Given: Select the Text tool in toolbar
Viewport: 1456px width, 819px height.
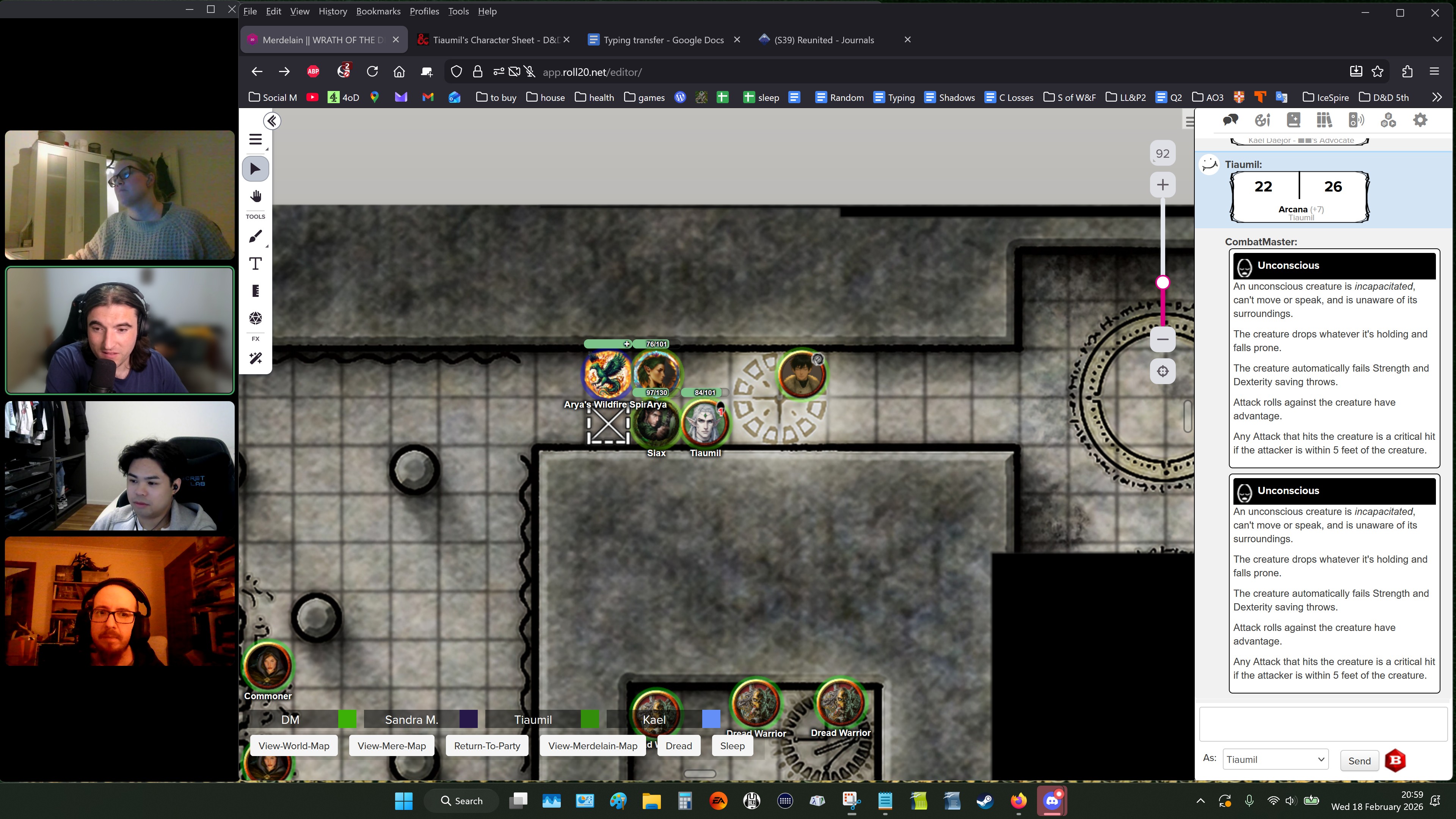Looking at the screenshot, I should click(256, 264).
